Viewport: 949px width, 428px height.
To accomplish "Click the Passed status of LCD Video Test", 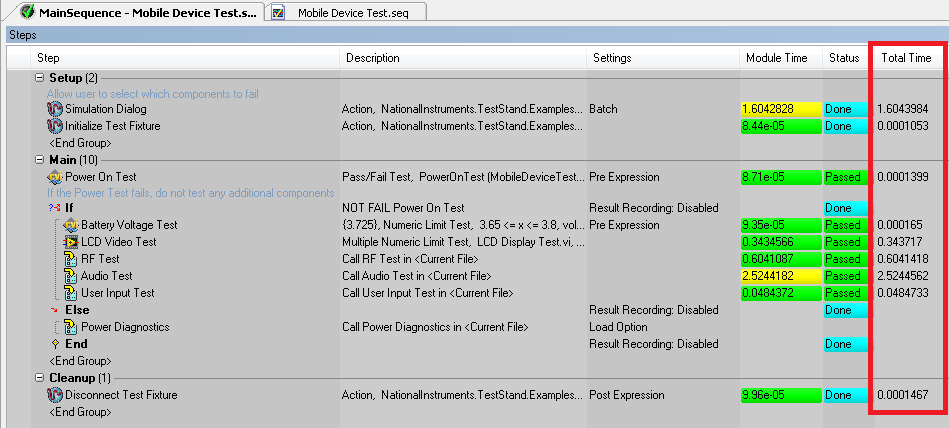I will tap(843, 242).
